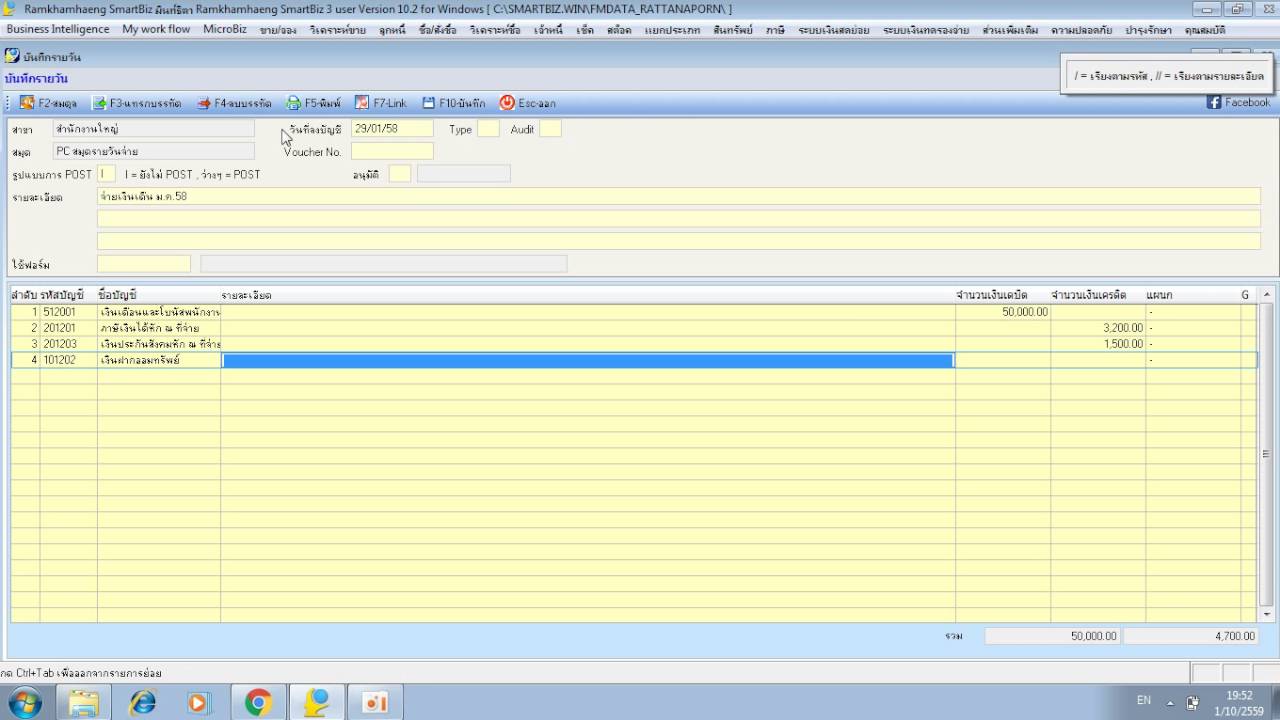Click the account name ภาษีเงินได้หัก ณ ที่จ่าย
Image resolution: width=1280 pixels, height=720 pixels.
149,328
